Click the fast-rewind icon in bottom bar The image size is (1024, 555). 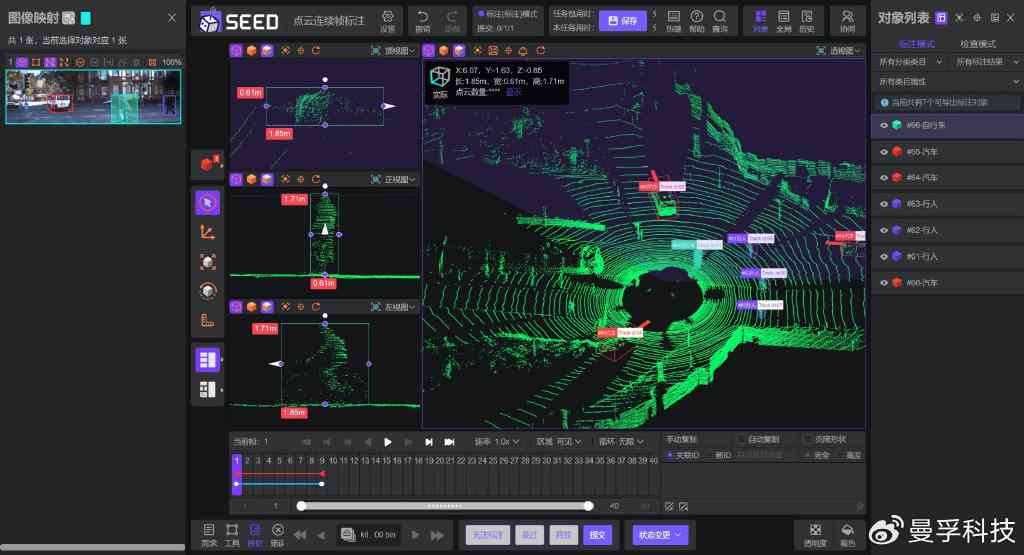point(300,535)
